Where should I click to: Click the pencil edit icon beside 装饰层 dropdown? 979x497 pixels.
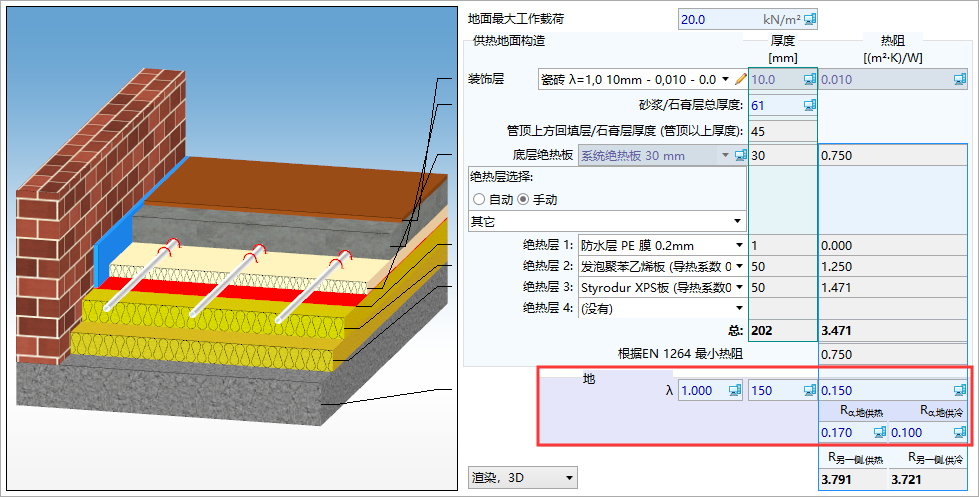[741, 79]
